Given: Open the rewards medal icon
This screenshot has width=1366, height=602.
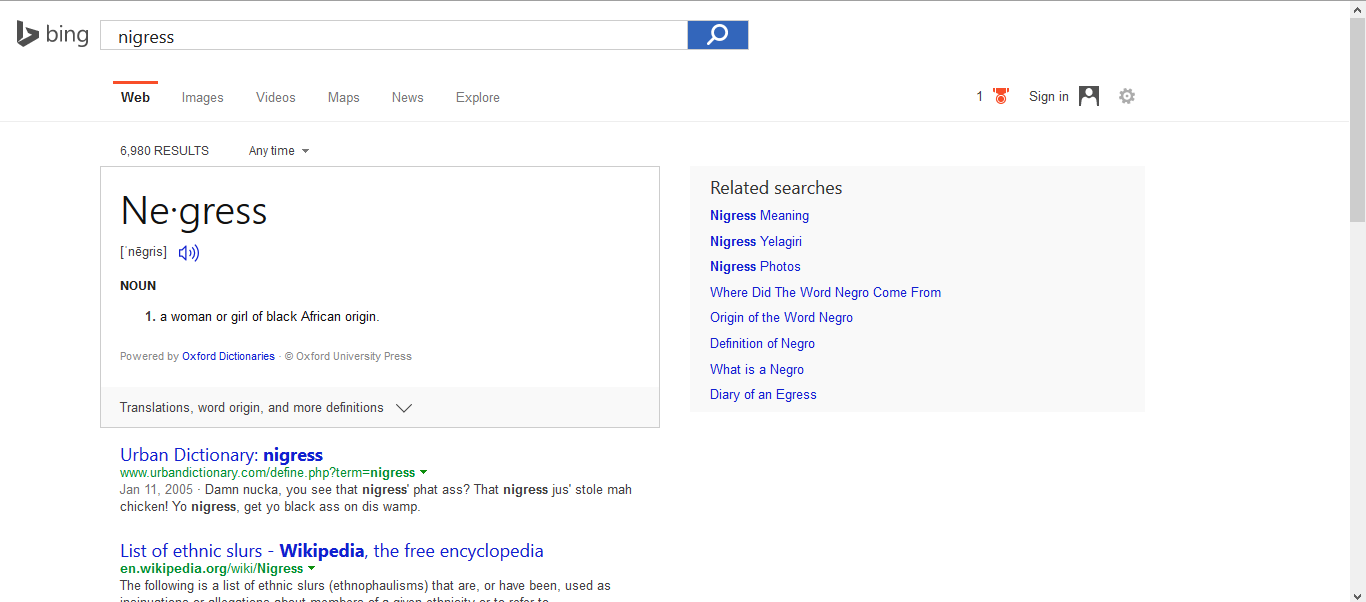Looking at the screenshot, I should coord(1000,97).
